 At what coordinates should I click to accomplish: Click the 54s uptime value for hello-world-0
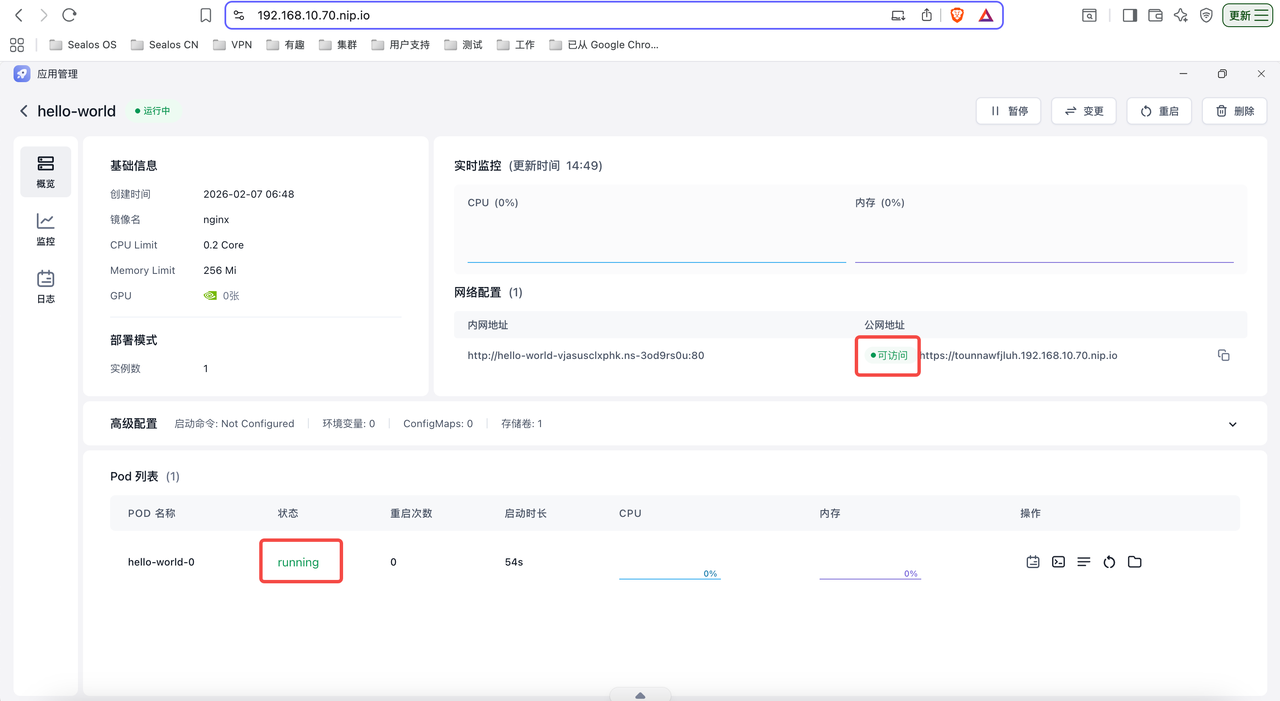[x=514, y=562]
